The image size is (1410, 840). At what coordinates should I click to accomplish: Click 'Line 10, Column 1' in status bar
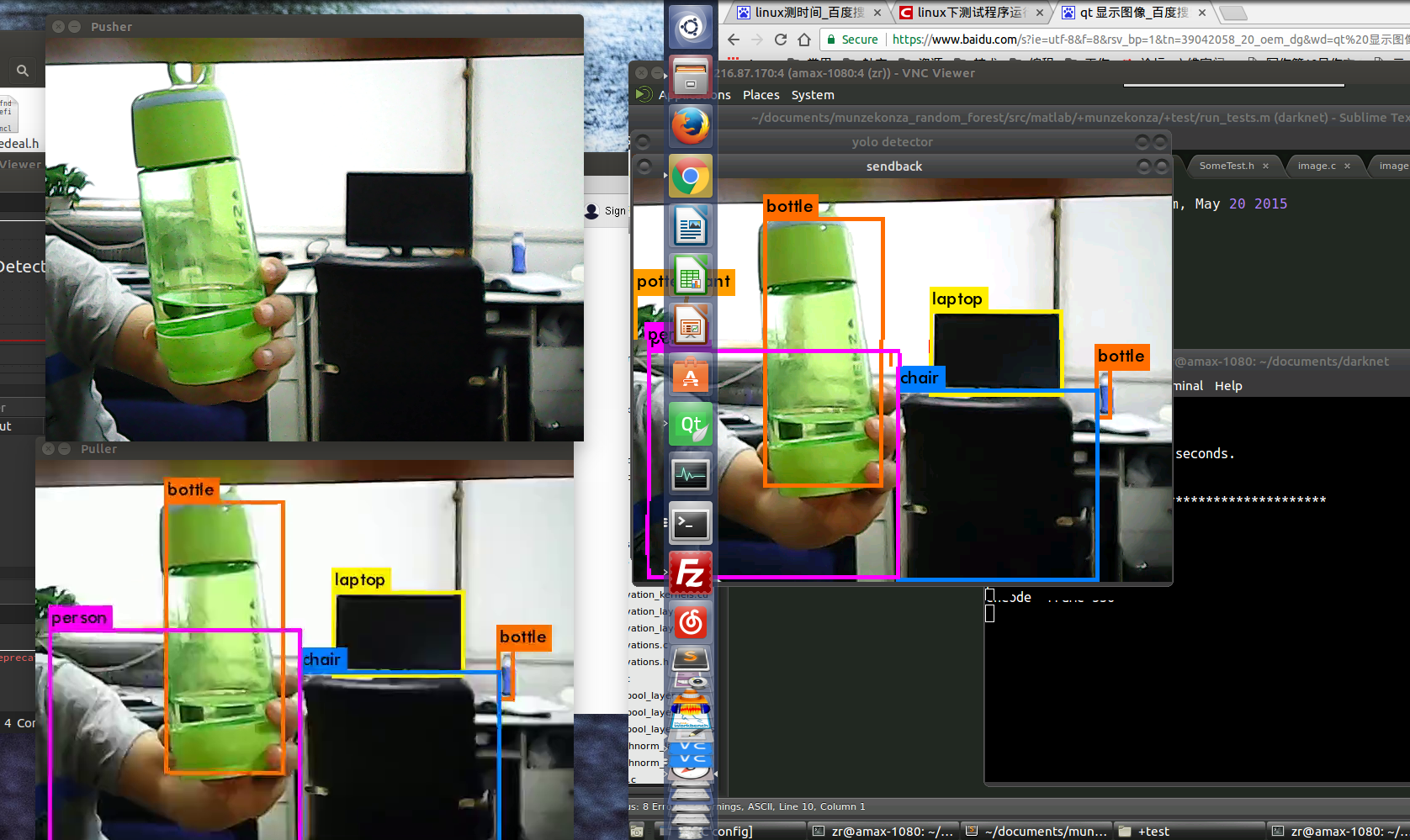(821, 806)
